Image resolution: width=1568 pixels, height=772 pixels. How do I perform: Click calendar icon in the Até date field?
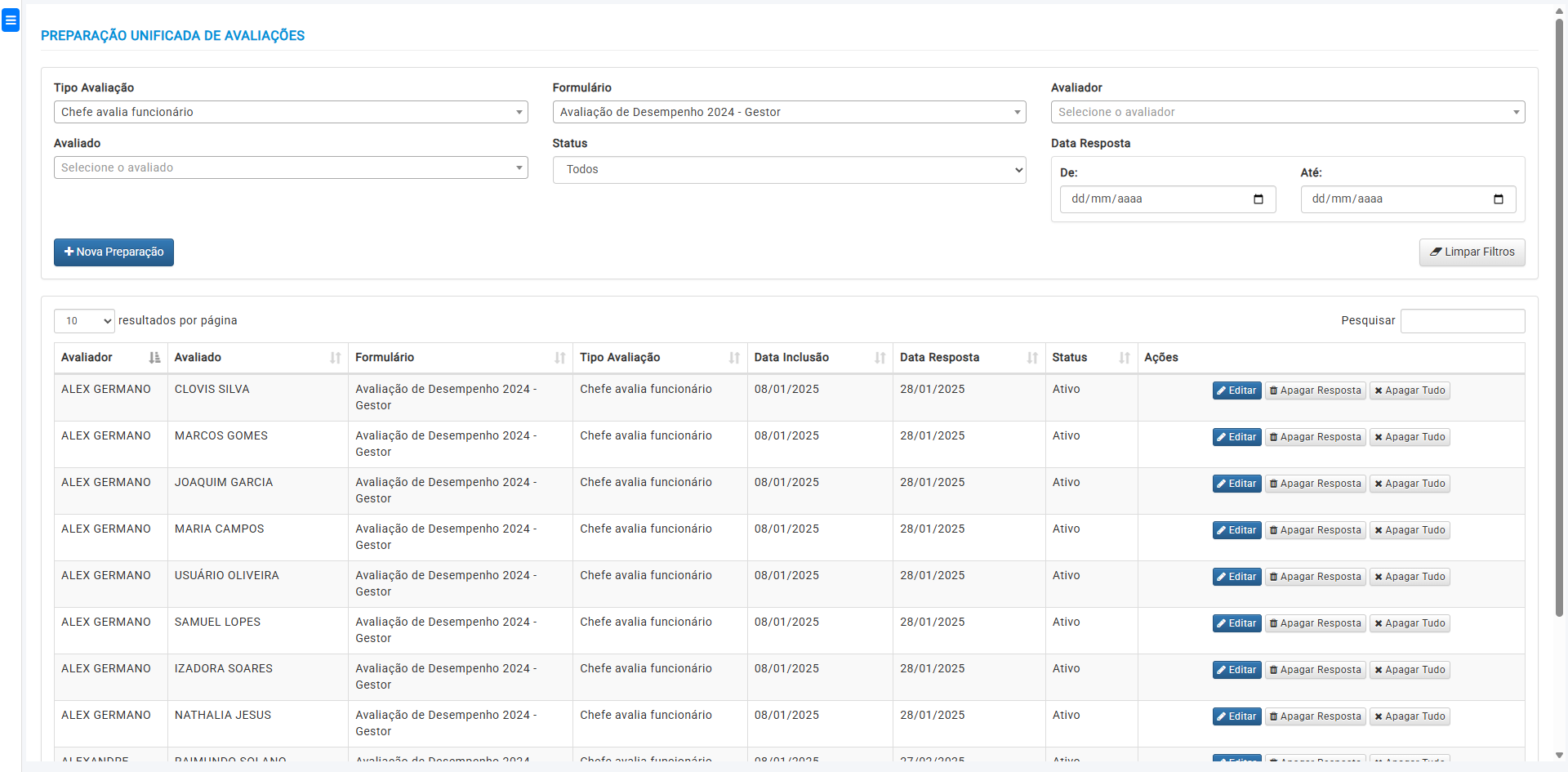pyautogui.click(x=1498, y=199)
